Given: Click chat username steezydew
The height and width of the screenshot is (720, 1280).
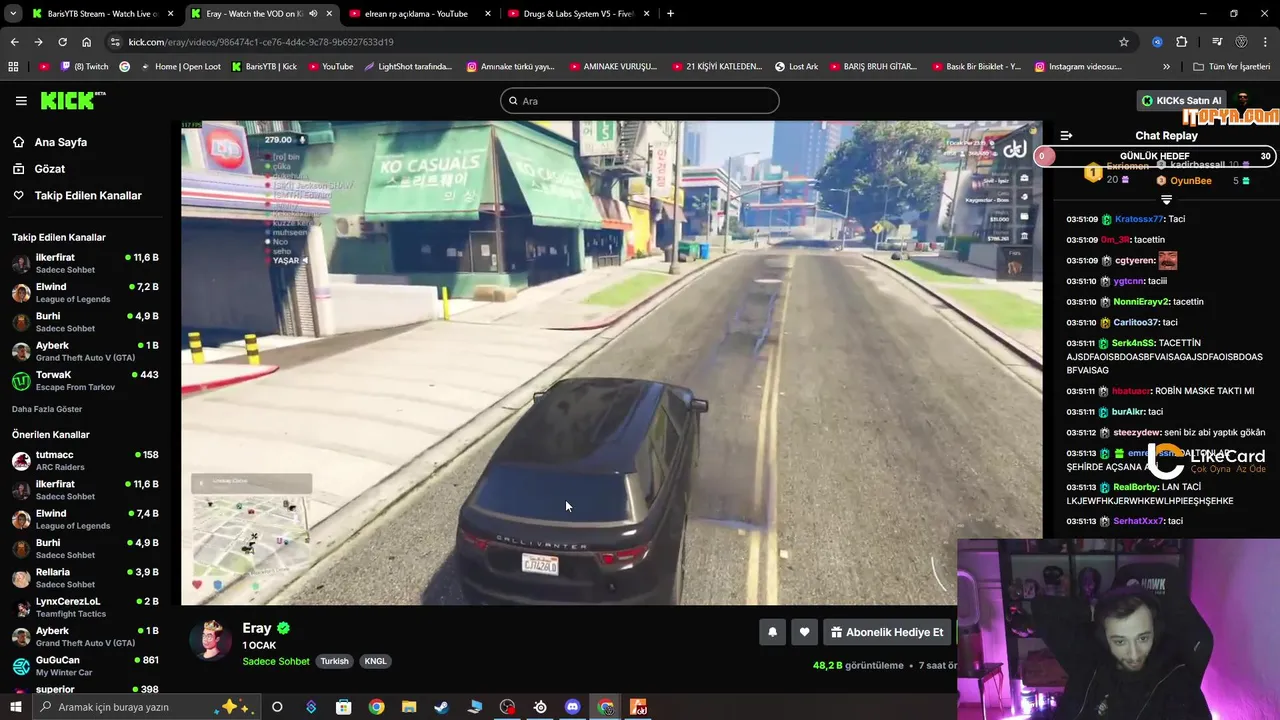Looking at the screenshot, I should coord(1137,432).
